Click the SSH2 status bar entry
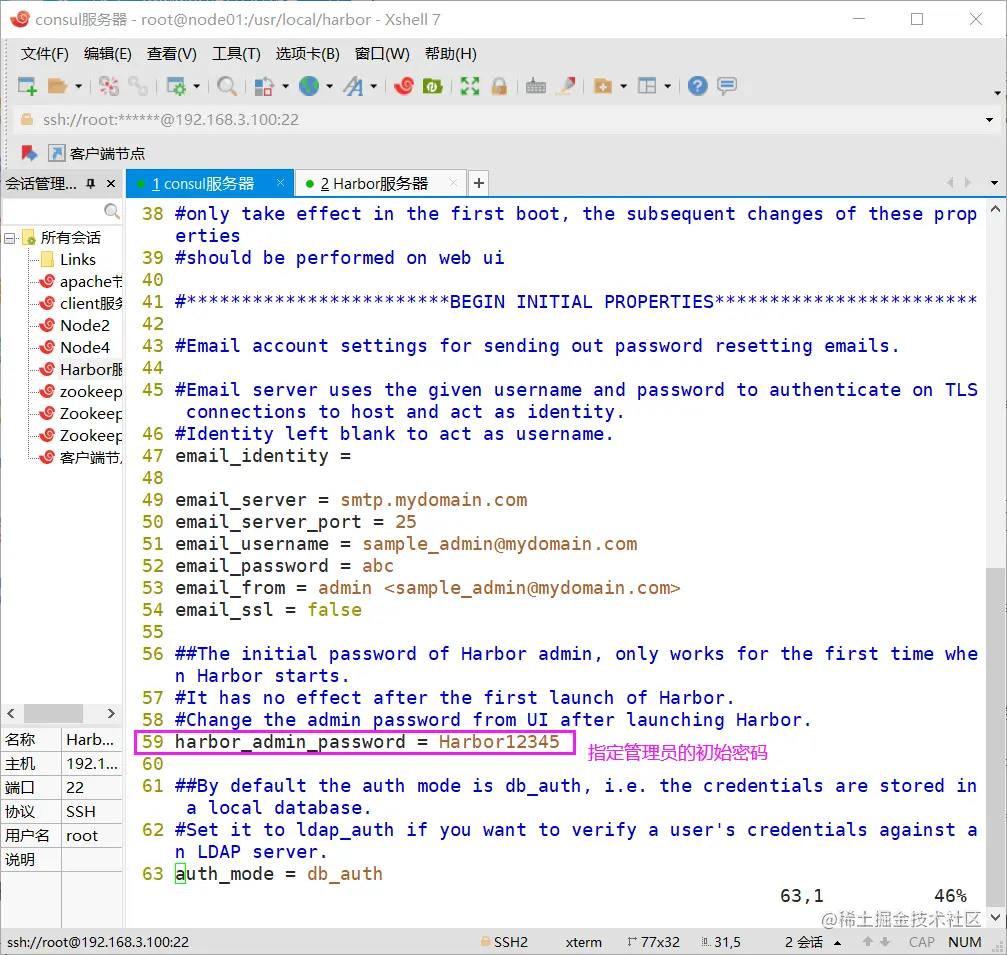This screenshot has width=1007, height=955. click(504, 942)
